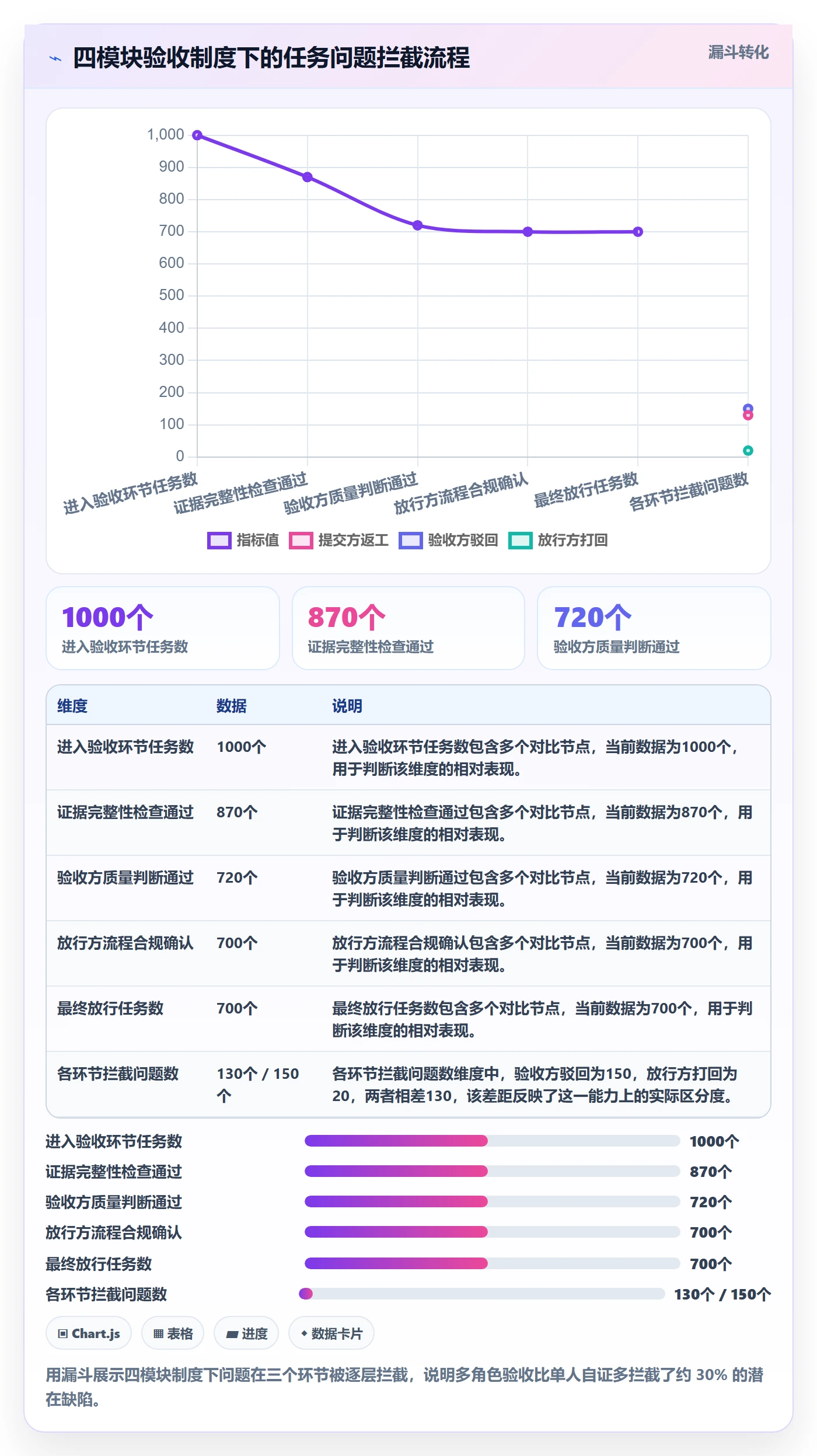The height and width of the screenshot is (1456, 817).
Task: Click the 放行方流程合规确认 progress bar
Action: [493, 1232]
